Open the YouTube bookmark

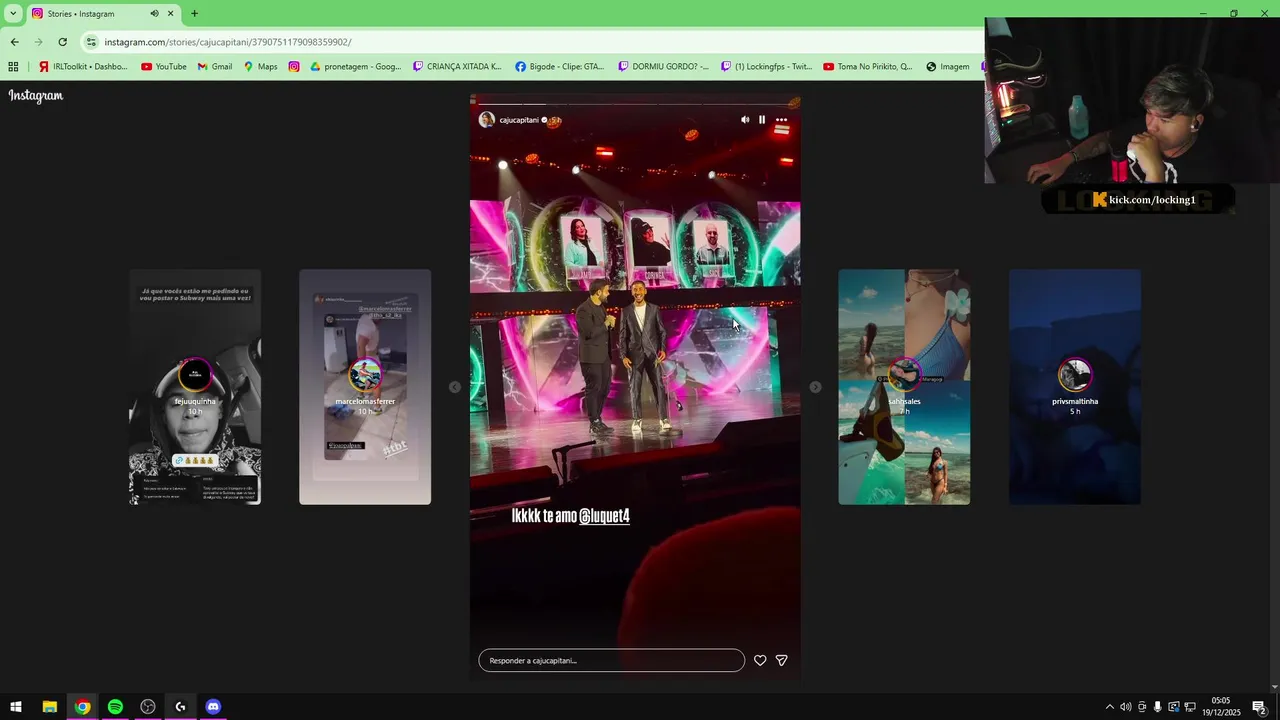tap(164, 67)
